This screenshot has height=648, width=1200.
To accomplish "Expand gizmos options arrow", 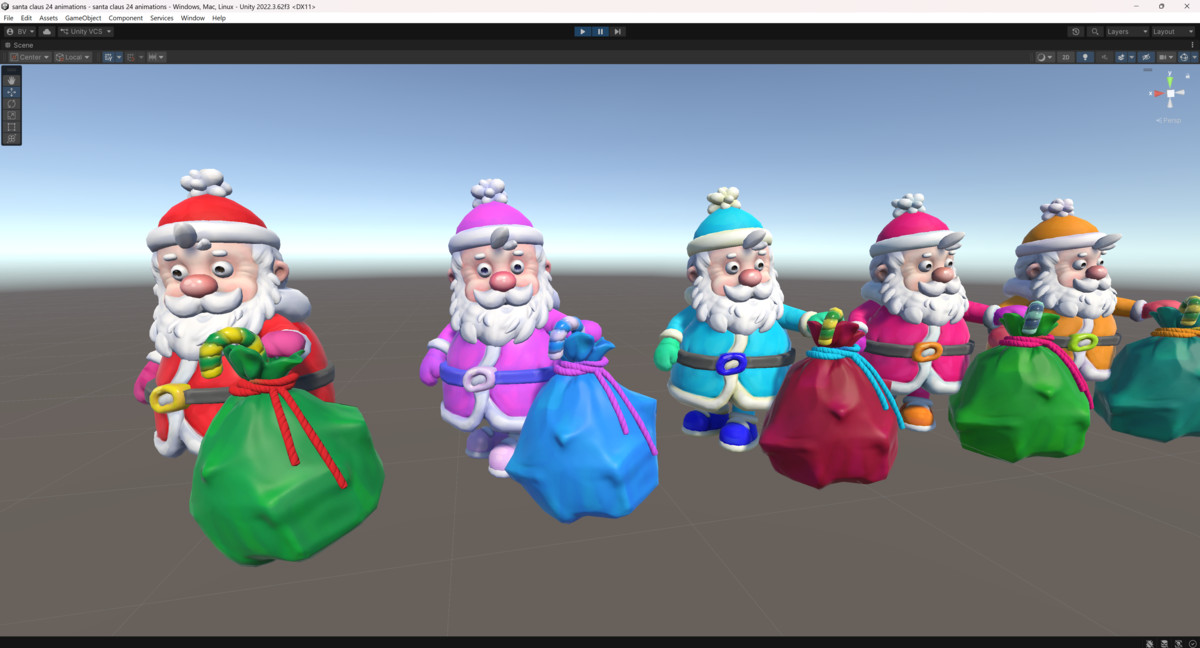I will (1195, 57).
